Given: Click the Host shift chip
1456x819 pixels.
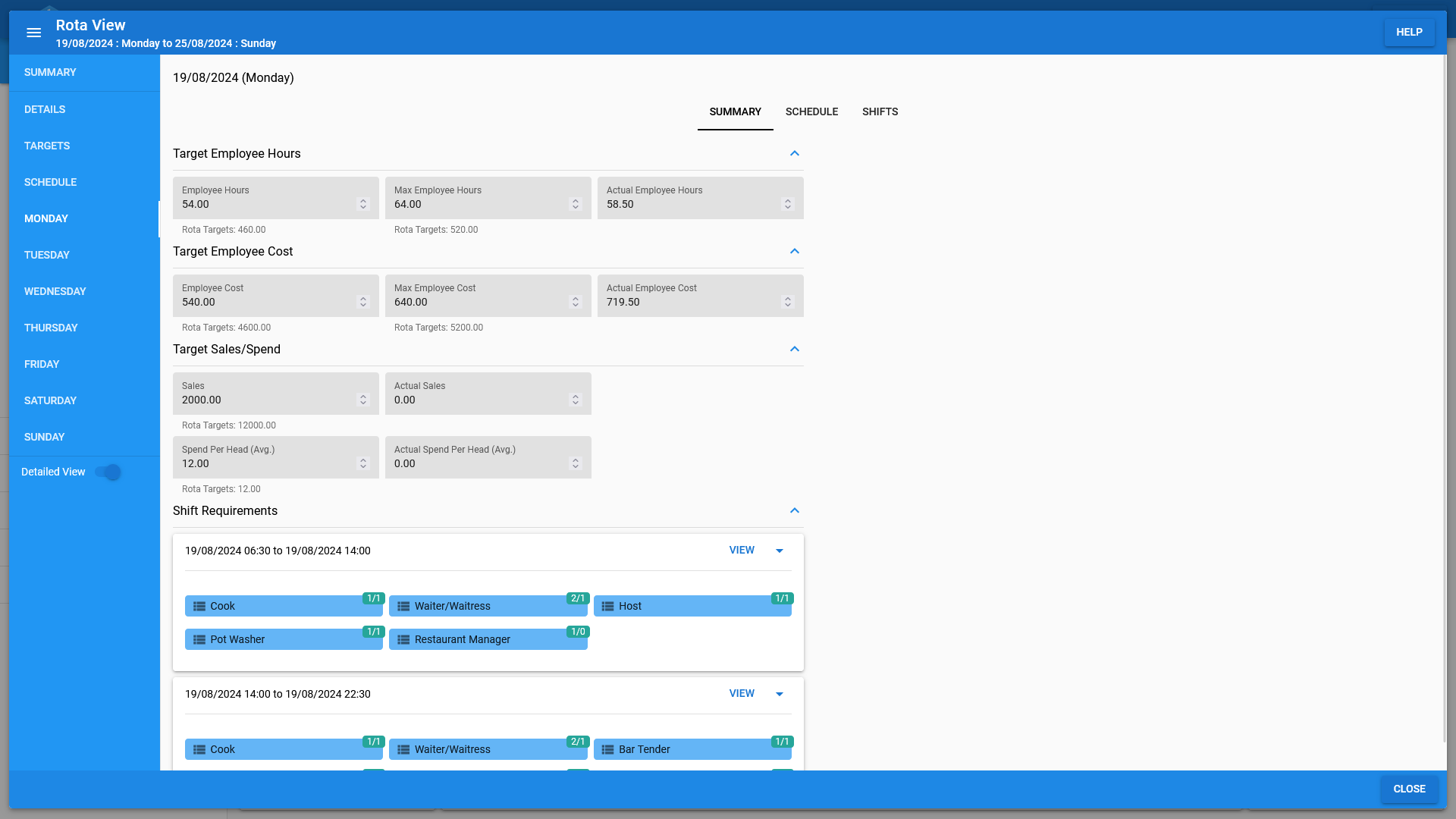Looking at the screenshot, I should [x=692, y=606].
